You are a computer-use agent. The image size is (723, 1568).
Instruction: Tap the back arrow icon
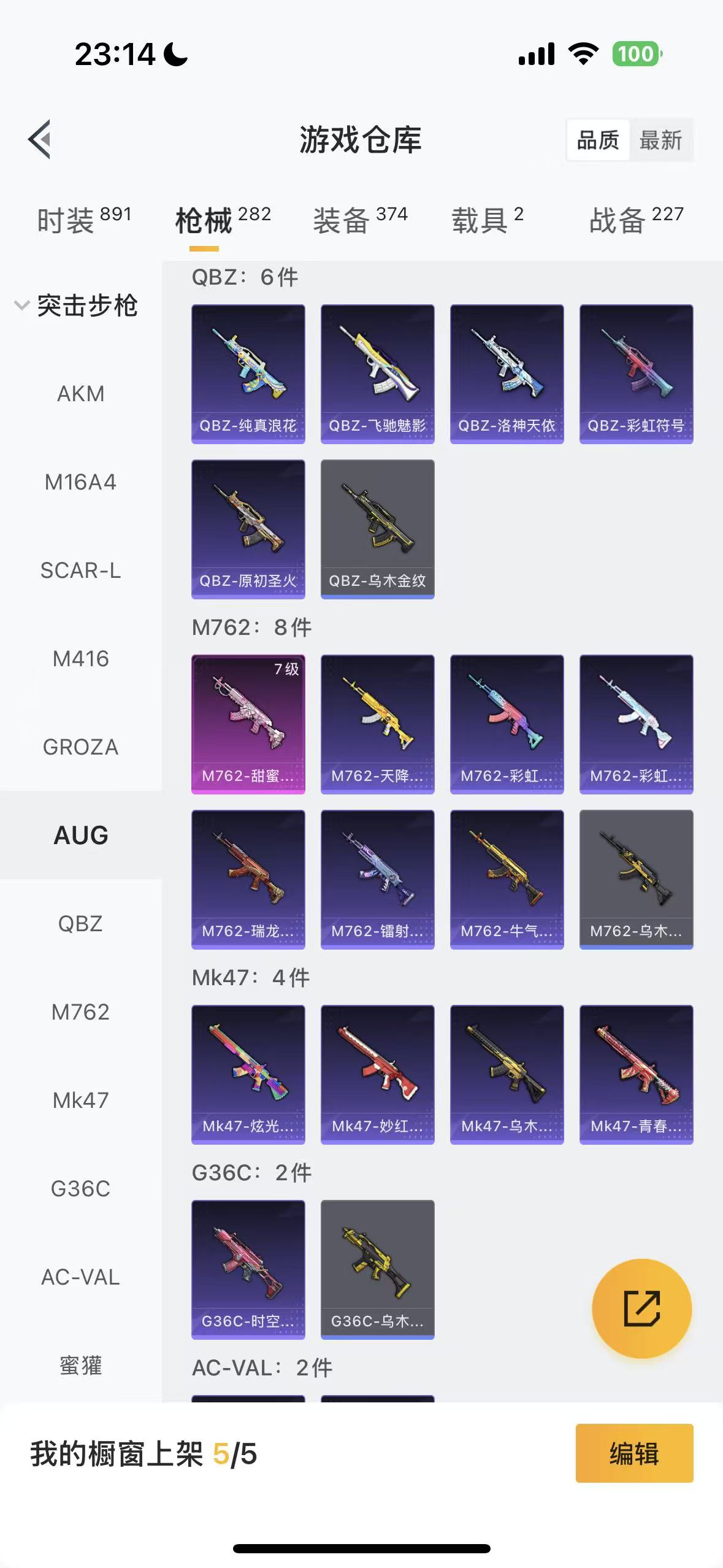[40, 139]
